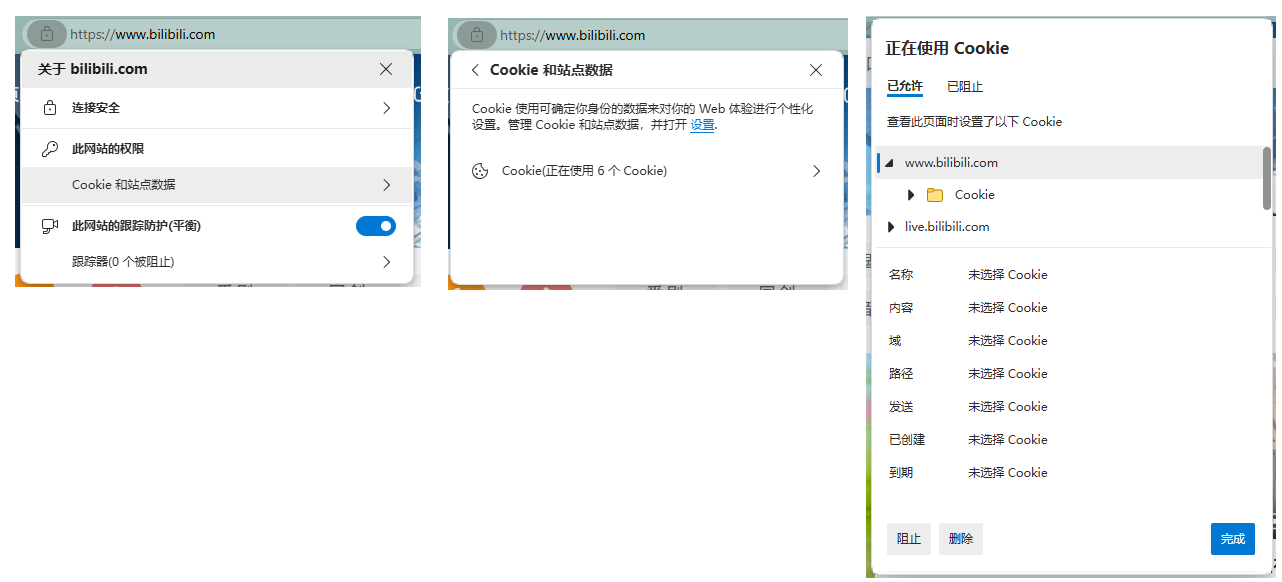Click the 内容 field value 未选择 Cookie
The height and width of the screenshot is (582, 1282).
1008,308
